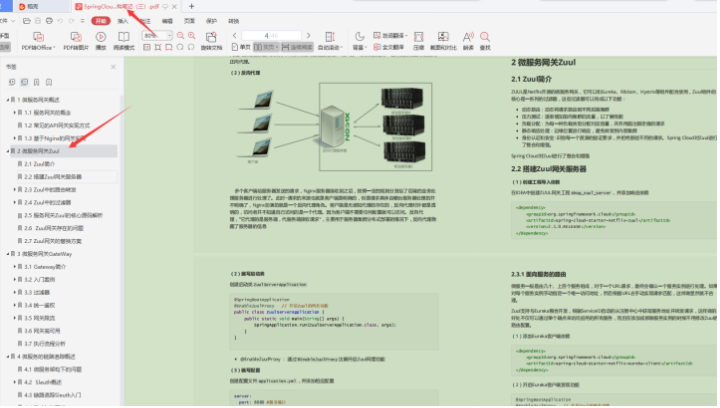This screenshot has height=408, width=720.
Task: Click the save icon in quick toolbar
Action: (38, 21)
